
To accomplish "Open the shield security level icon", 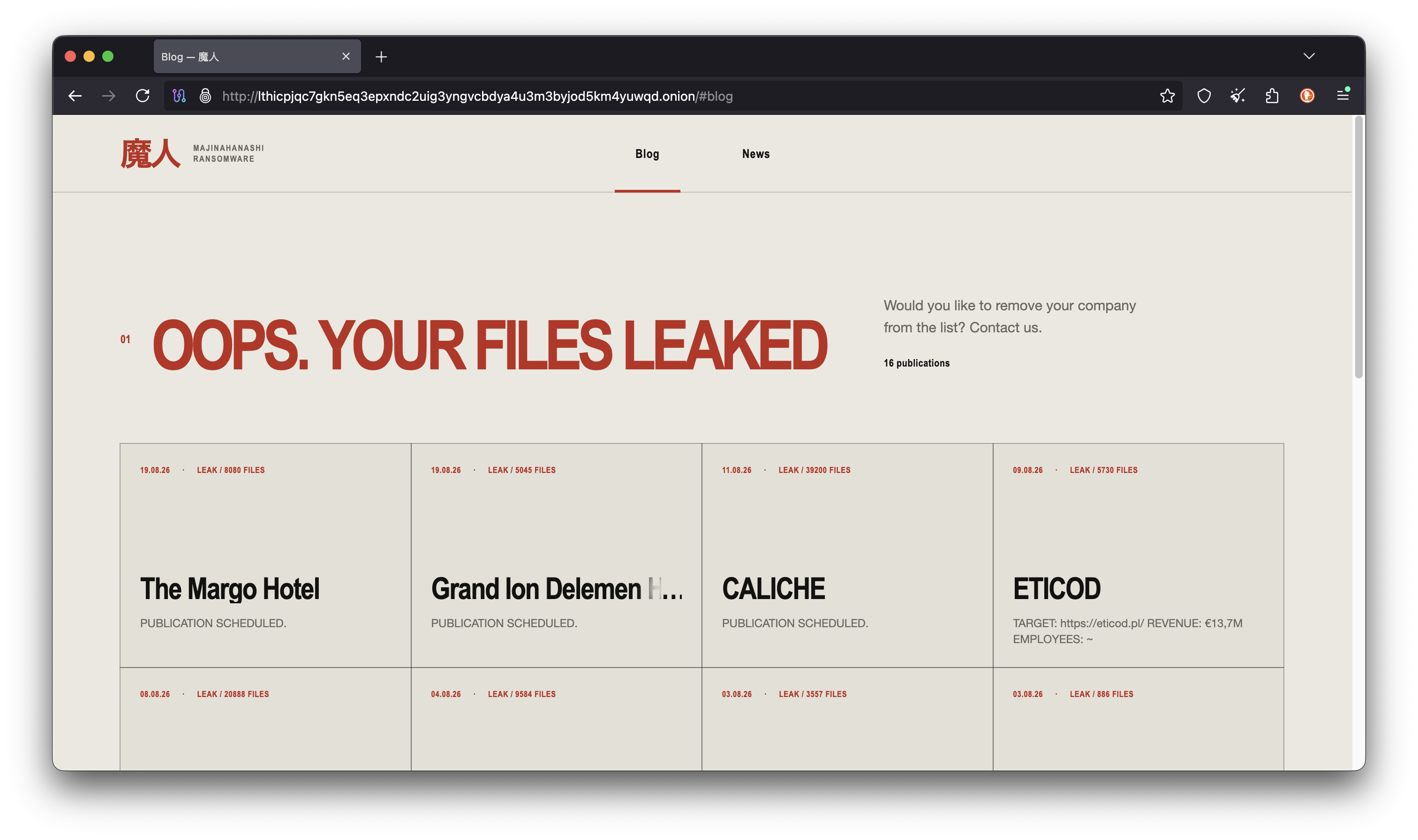I will click(x=1204, y=96).
